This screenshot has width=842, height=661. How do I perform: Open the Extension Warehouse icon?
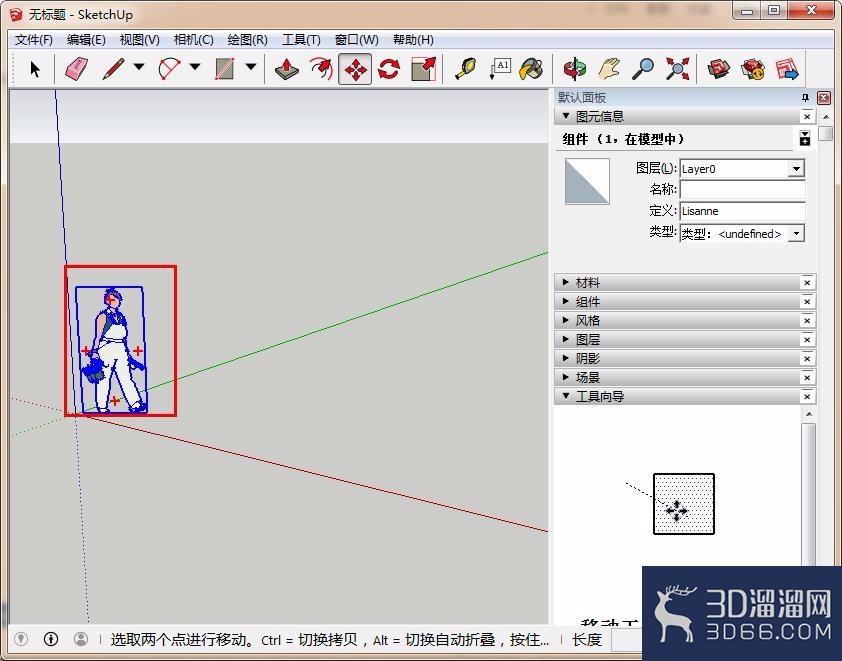click(753, 69)
